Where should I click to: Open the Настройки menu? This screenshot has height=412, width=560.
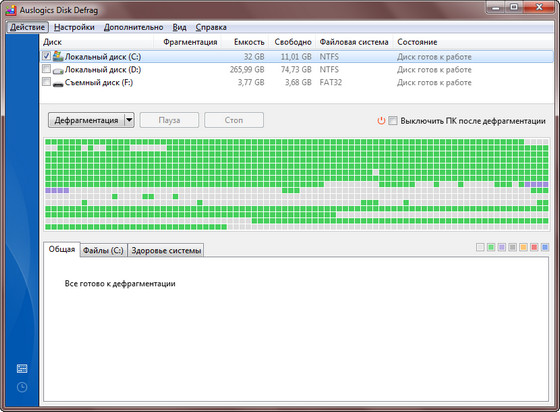pyautogui.click(x=74, y=27)
